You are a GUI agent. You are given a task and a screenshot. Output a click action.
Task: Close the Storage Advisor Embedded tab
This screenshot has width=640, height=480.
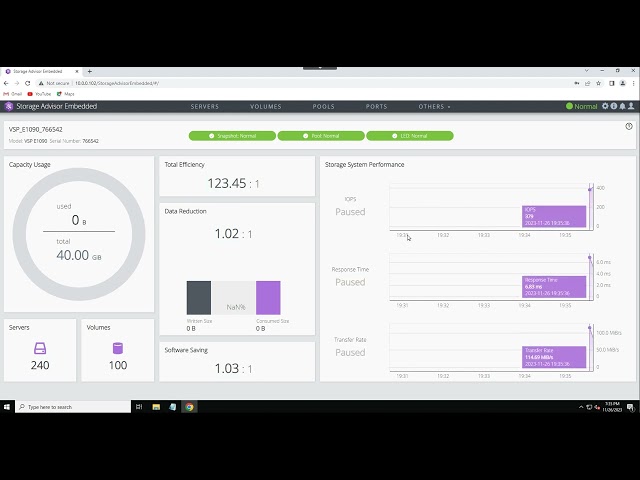[x=77, y=71]
